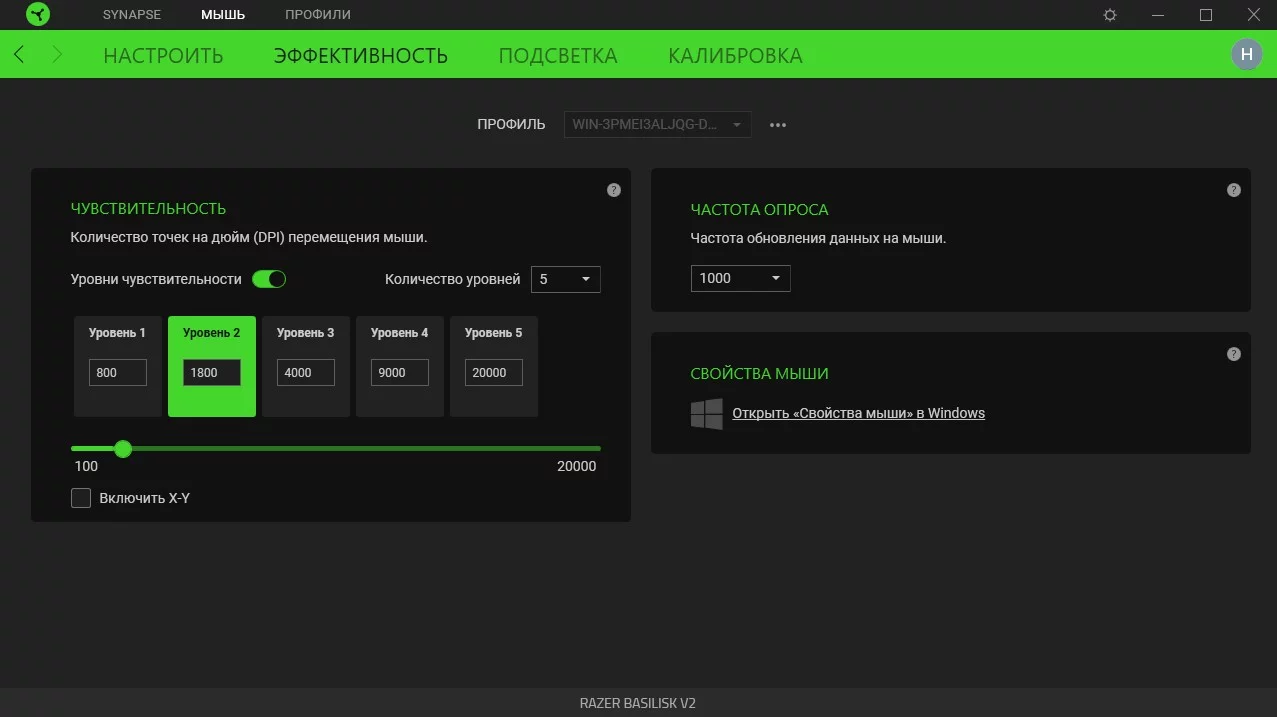Click the help icon in Чувствительность panel
This screenshot has height=717, width=1277.
point(614,190)
